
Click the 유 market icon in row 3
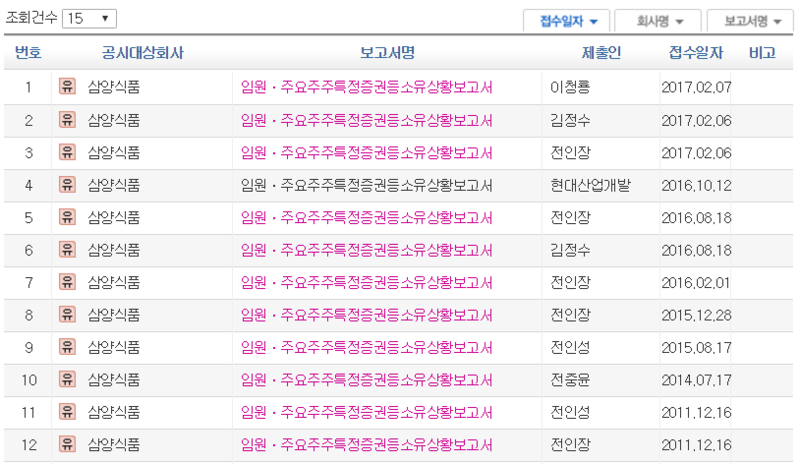[67, 152]
